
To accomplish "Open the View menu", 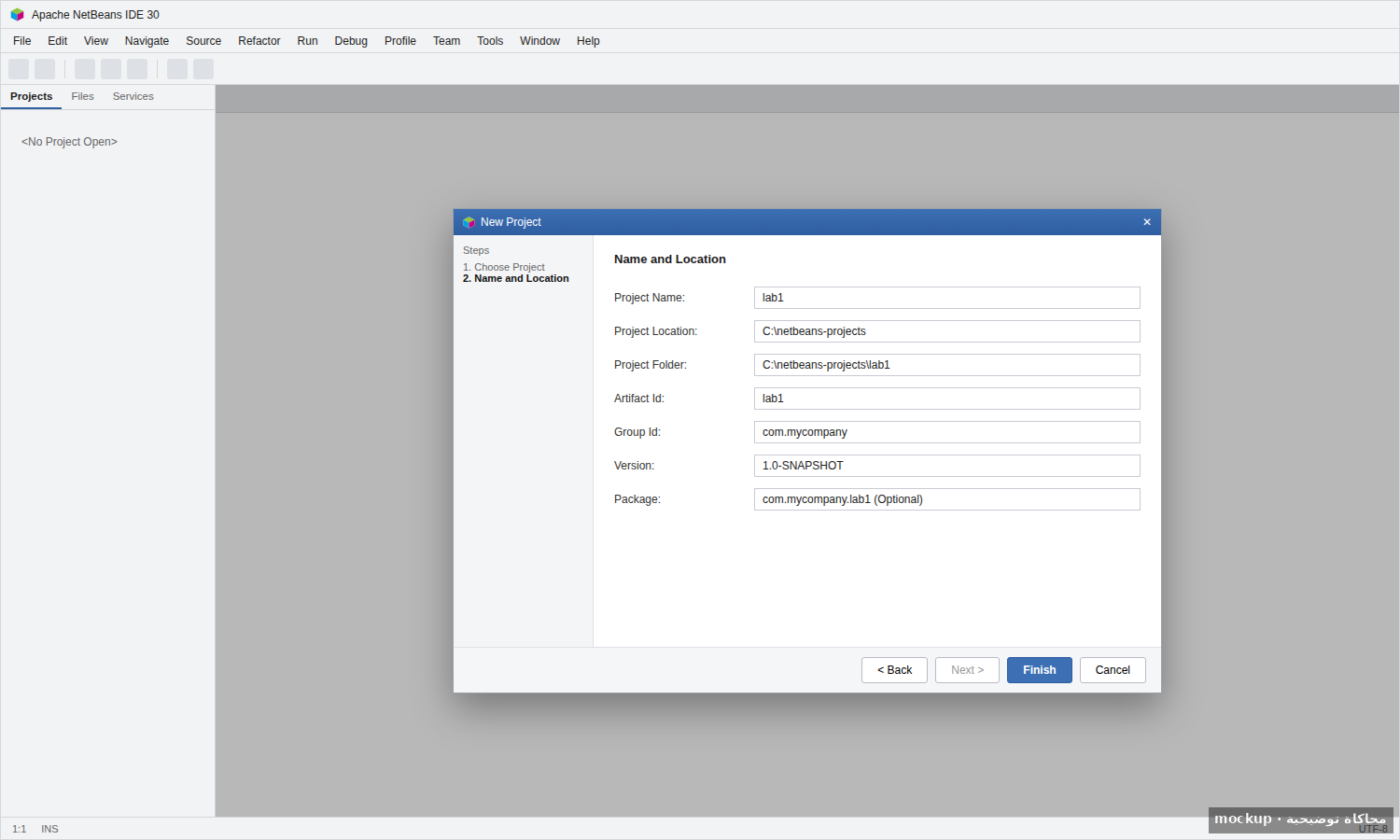I will point(96,41).
